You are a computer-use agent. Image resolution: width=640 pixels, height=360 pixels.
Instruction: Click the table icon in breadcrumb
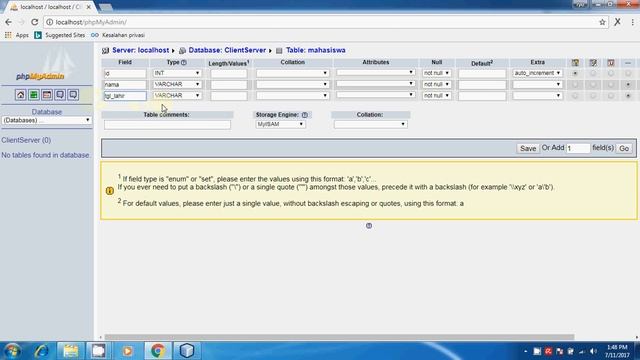click(x=279, y=51)
